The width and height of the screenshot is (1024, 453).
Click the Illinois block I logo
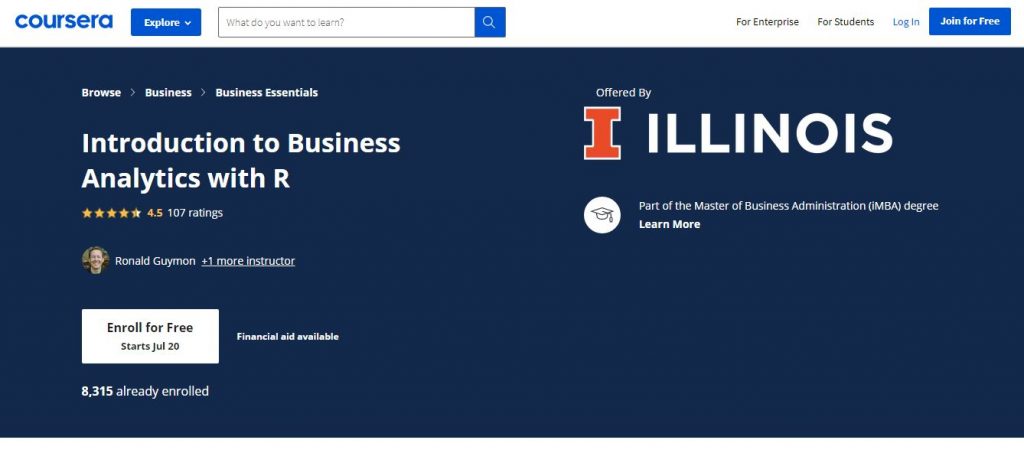tap(602, 133)
